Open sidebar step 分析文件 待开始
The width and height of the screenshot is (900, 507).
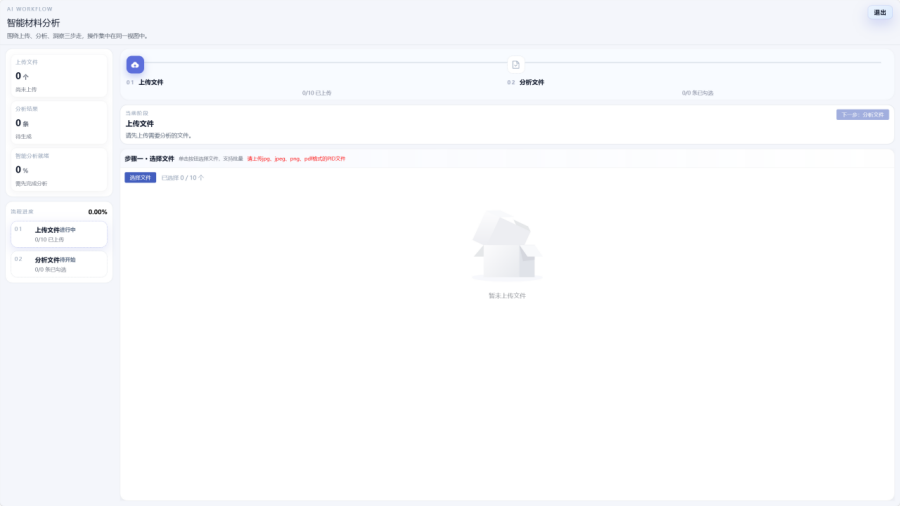59,264
